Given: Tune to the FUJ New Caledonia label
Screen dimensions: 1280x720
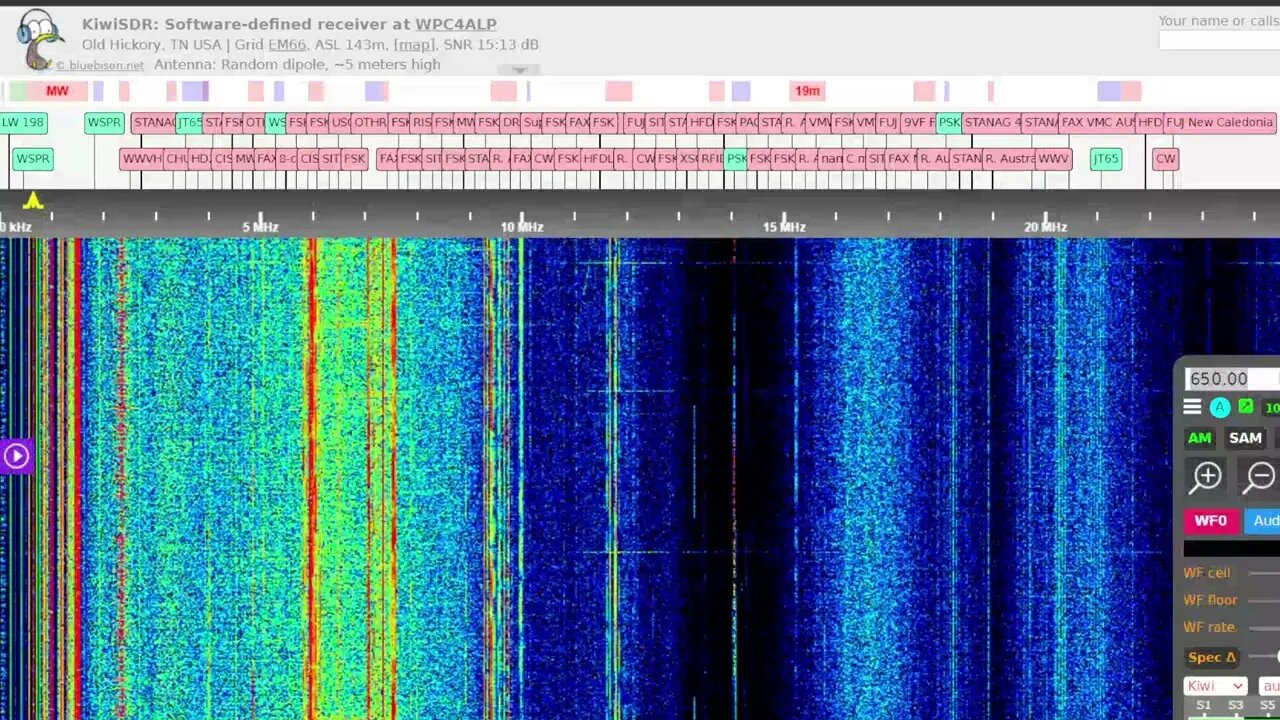Looking at the screenshot, I should (1220, 123).
